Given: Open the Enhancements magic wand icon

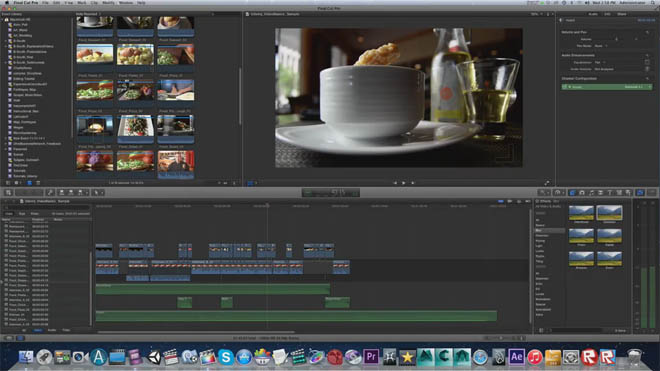Looking at the screenshot, I should click(543, 192).
